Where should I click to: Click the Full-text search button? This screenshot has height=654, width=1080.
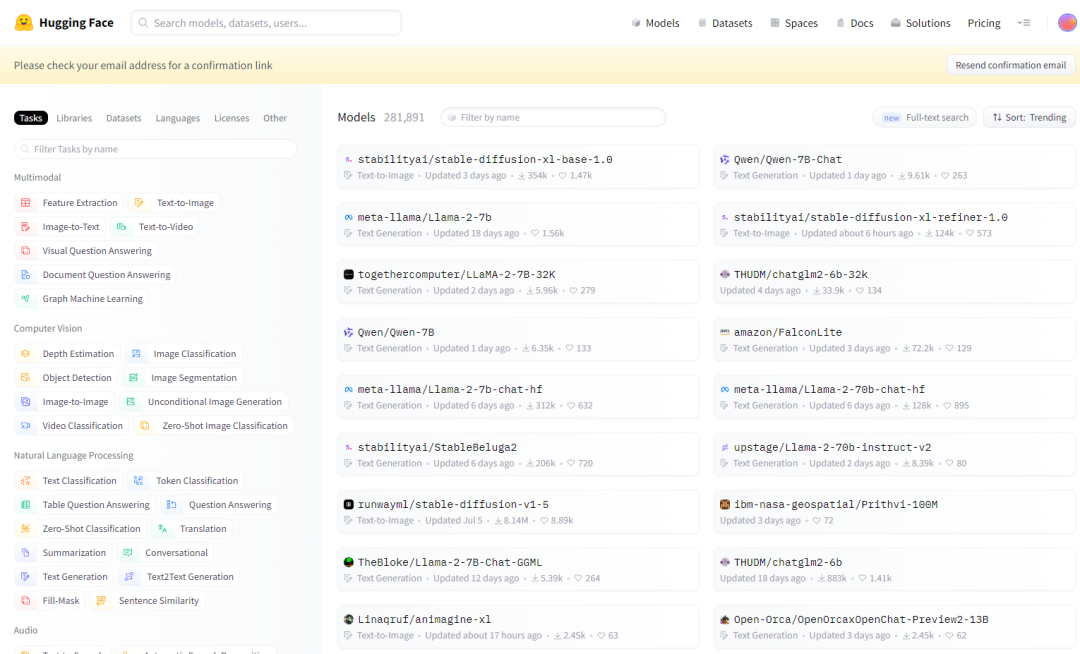[926, 118]
